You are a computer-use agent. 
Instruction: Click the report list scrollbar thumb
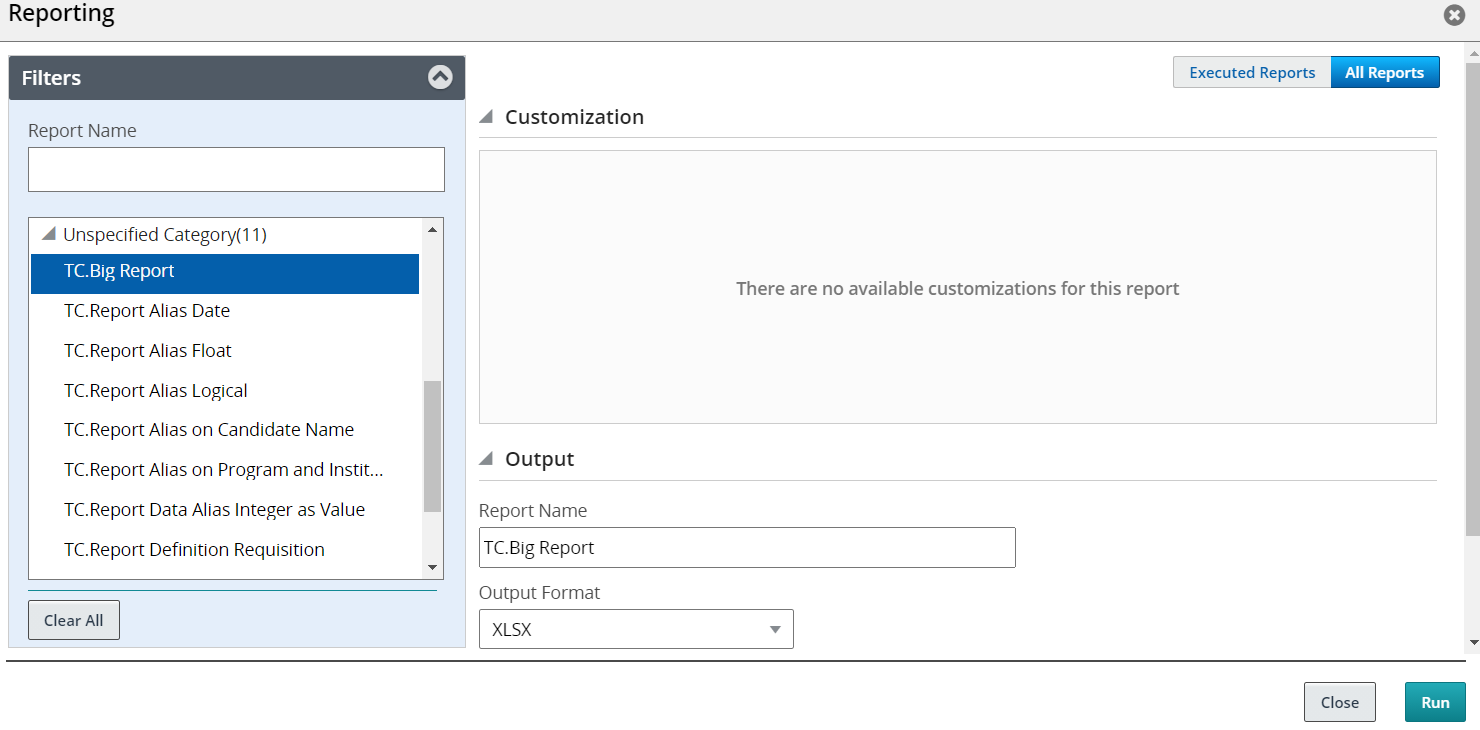[432, 446]
